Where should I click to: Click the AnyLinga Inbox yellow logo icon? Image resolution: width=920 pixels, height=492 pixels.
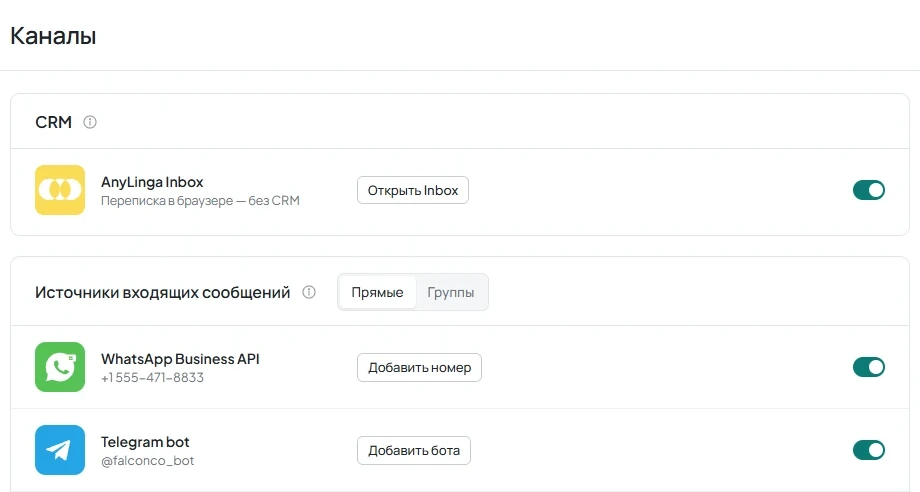60,190
